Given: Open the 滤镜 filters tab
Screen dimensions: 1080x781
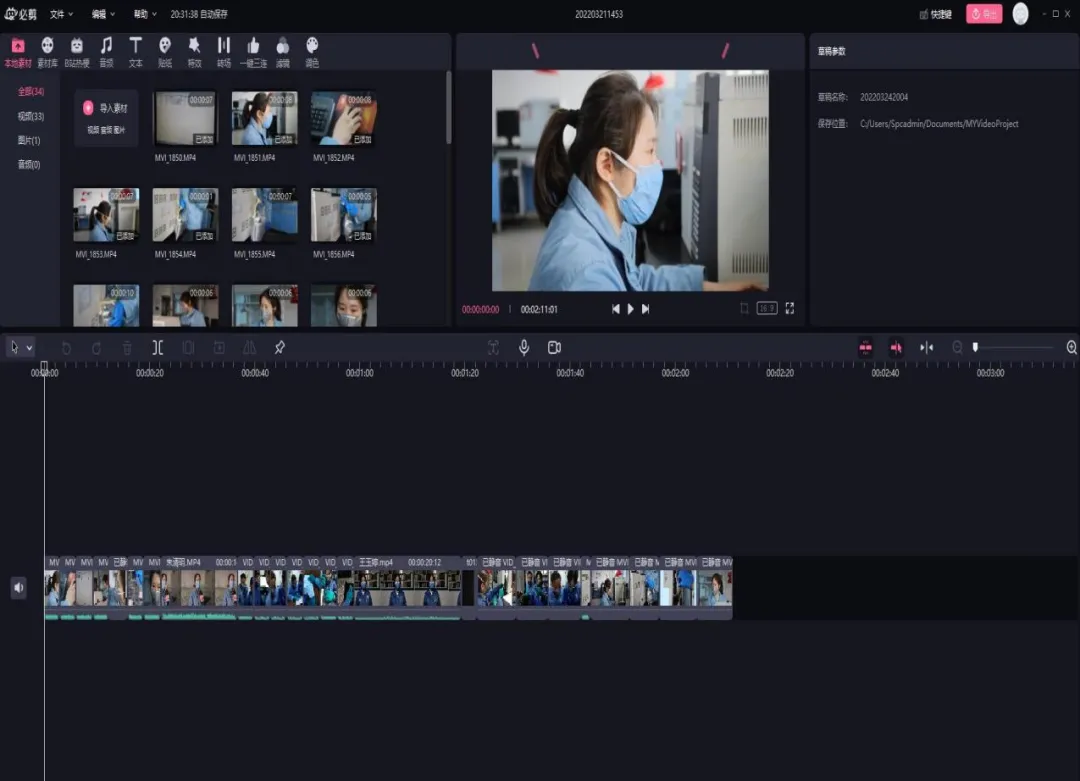Looking at the screenshot, I should 282,52.
